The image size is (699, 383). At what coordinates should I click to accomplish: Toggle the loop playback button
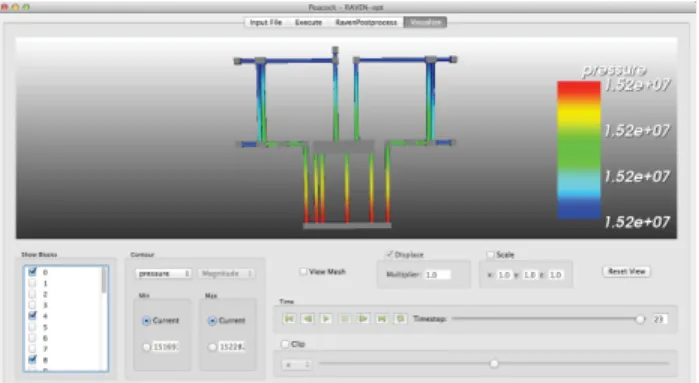coord(400,319)
